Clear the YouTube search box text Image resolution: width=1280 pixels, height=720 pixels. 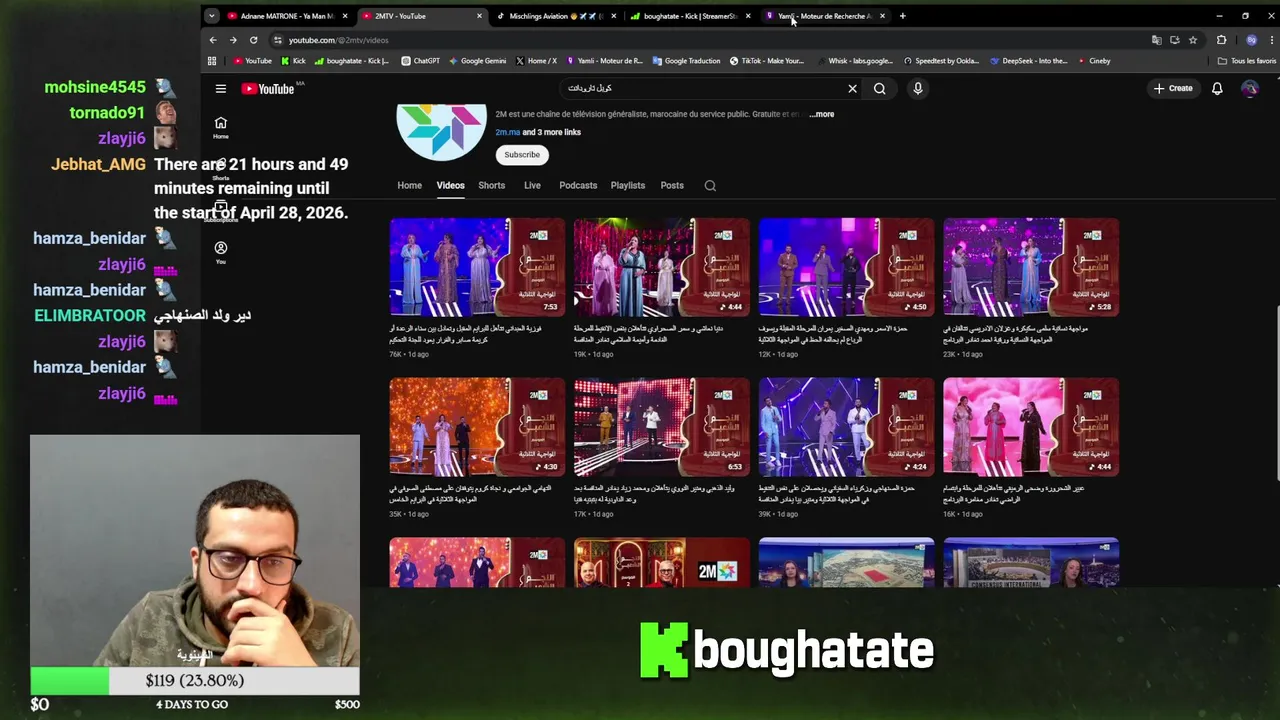coord(852,89)
